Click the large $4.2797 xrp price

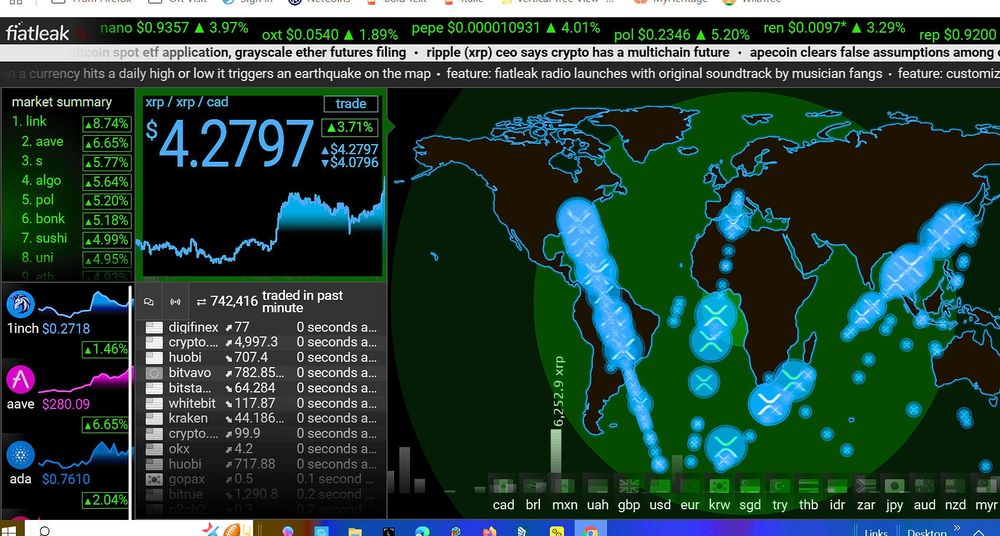pyautogui.click(x=230, y=144)
